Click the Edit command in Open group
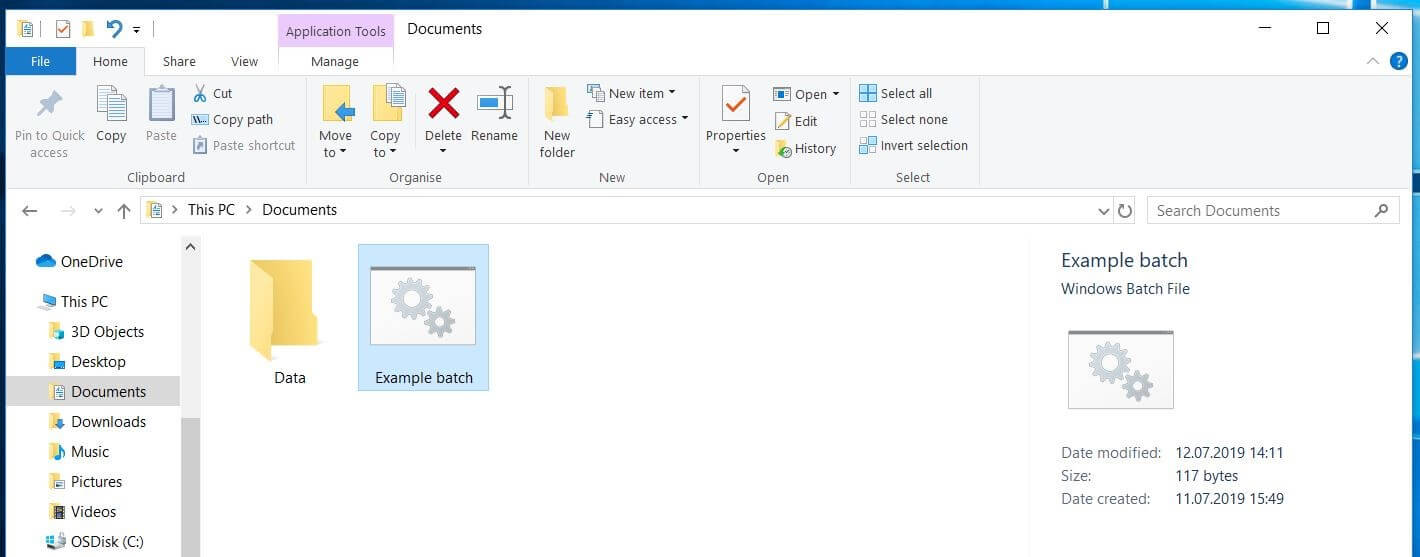Viewport: 1420px width, 557px height. point(796,121)
